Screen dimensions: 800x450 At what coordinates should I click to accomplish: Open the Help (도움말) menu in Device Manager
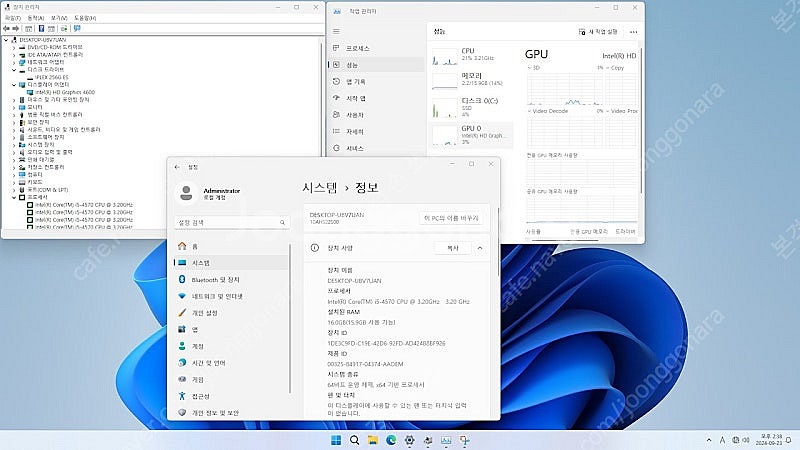85,18
